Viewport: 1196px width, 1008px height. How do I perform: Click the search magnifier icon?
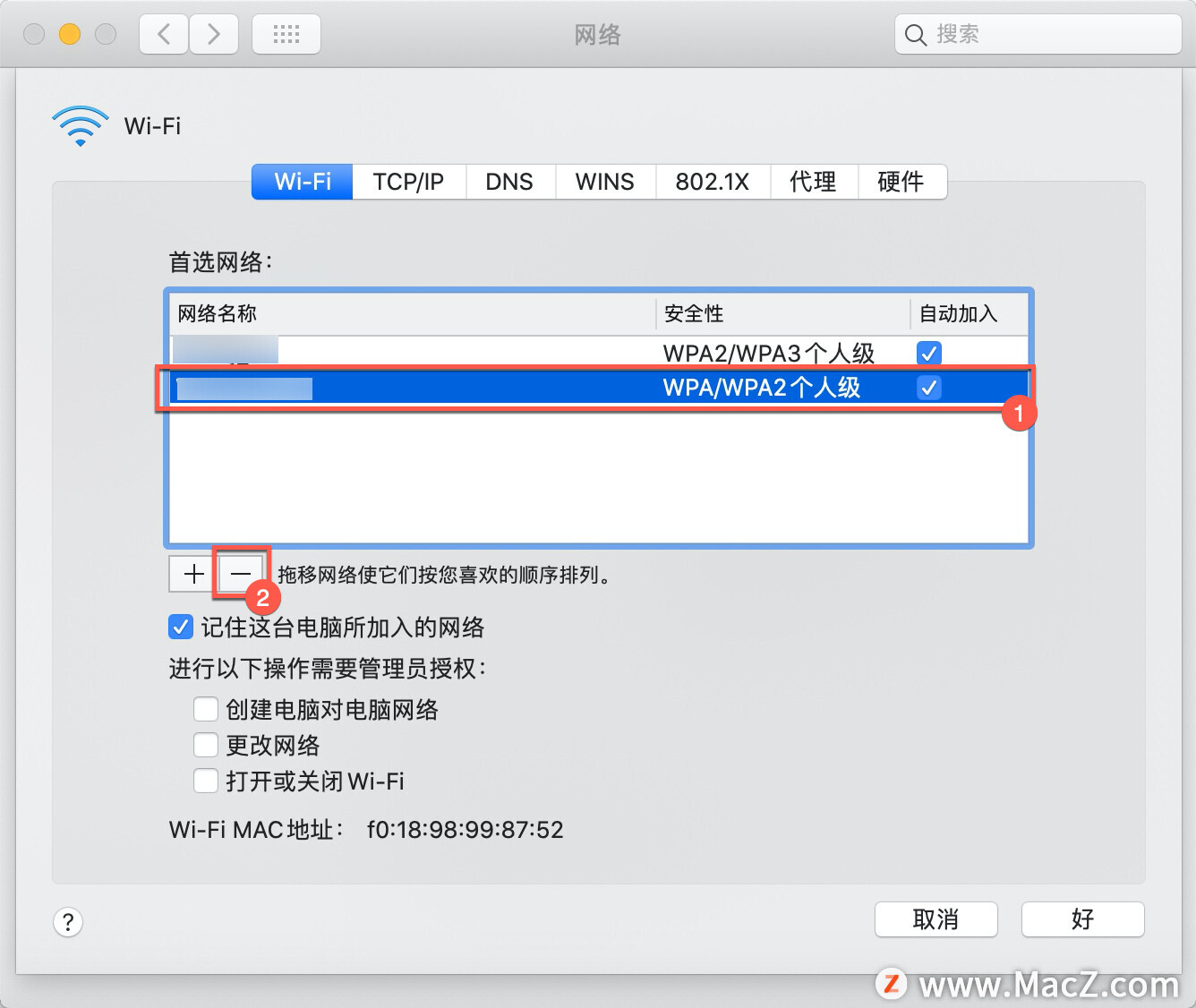click(915, 35)
